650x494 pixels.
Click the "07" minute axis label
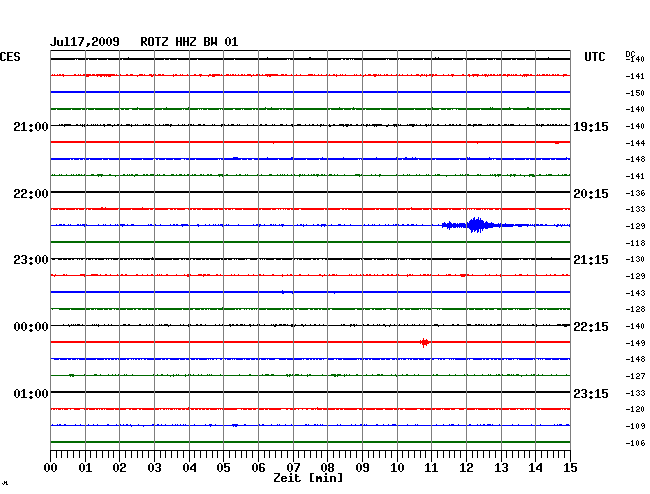tap(293, 468)
